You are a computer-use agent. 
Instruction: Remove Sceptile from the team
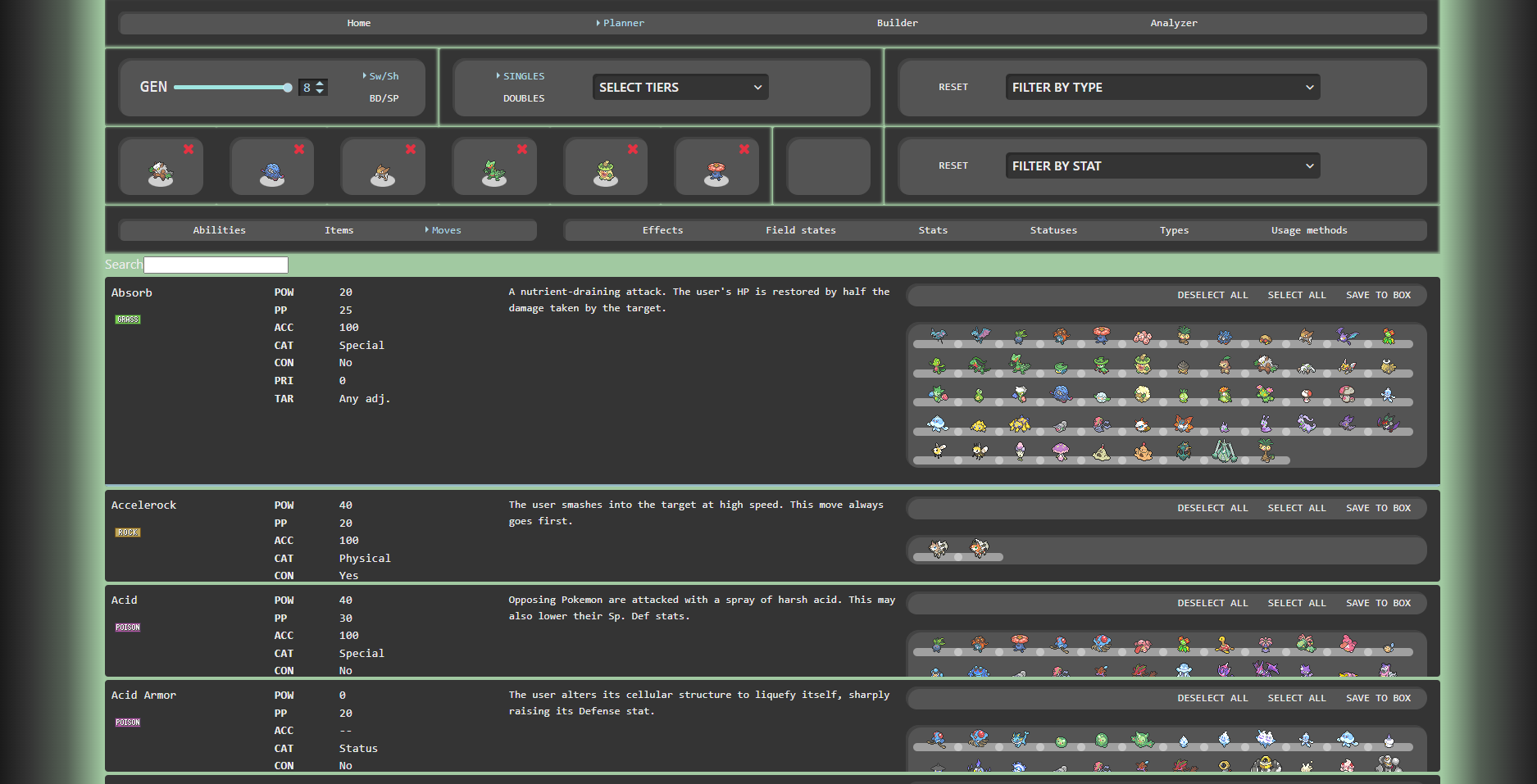(522, 149)
